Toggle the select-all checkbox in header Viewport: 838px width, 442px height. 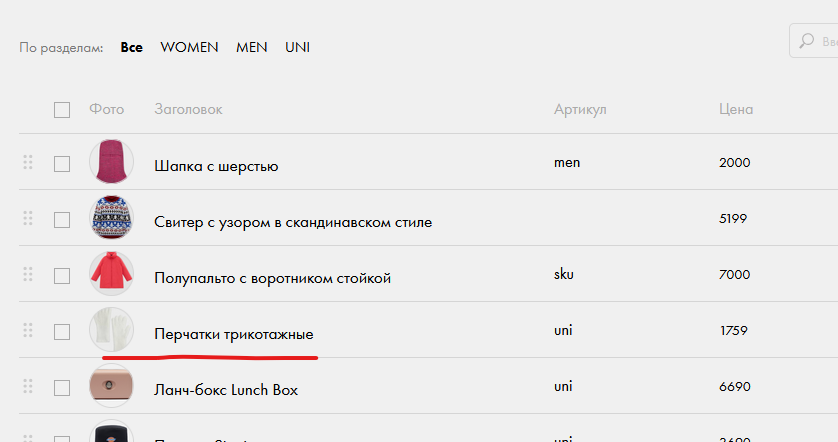62,109
